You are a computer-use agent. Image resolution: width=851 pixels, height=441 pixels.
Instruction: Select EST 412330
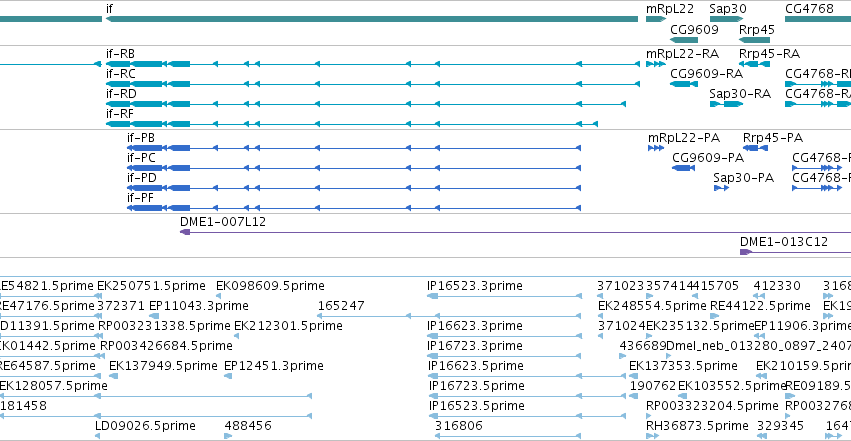pos(777,286)
